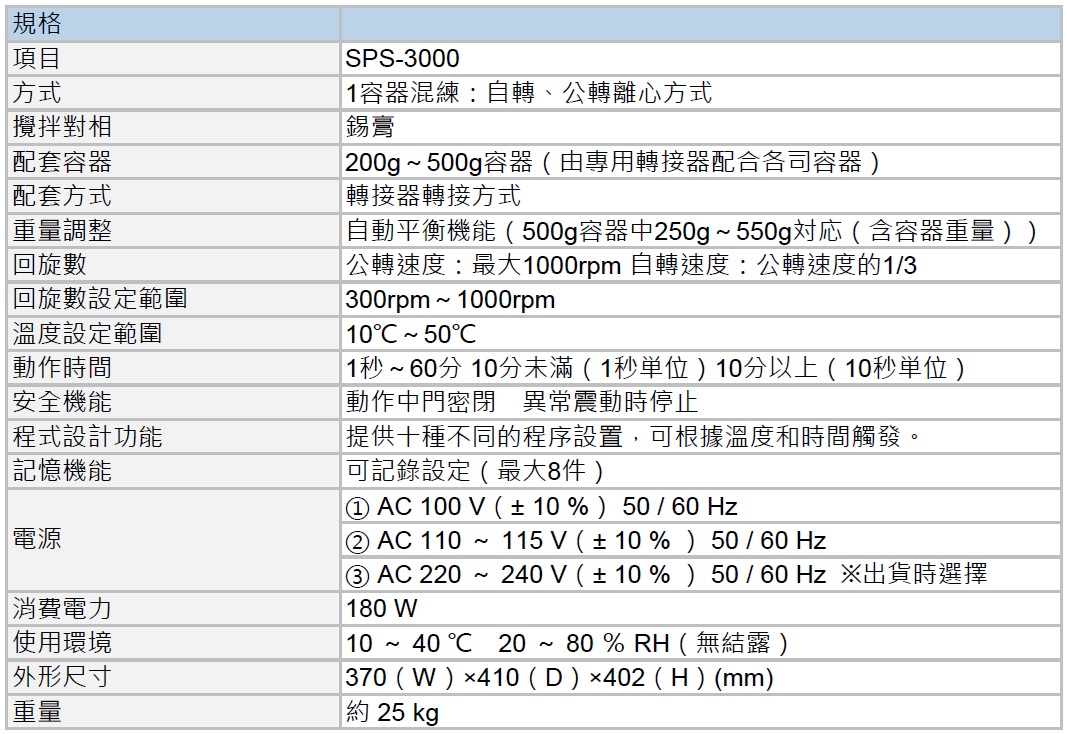Screen dimensions: 1067x734
Task: Select the 約 25 kg weight value
Action: pyautogui.click(x=392, y=713)
